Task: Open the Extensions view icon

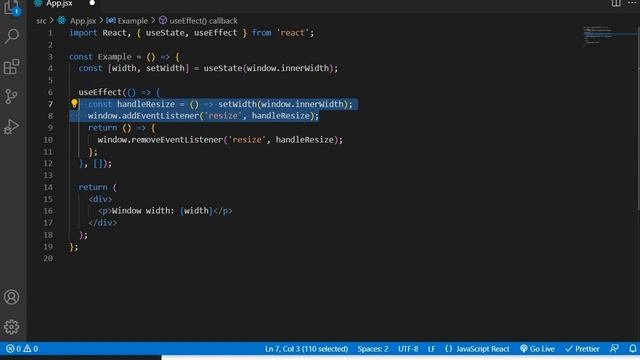Action: click(x=11, y=67)
